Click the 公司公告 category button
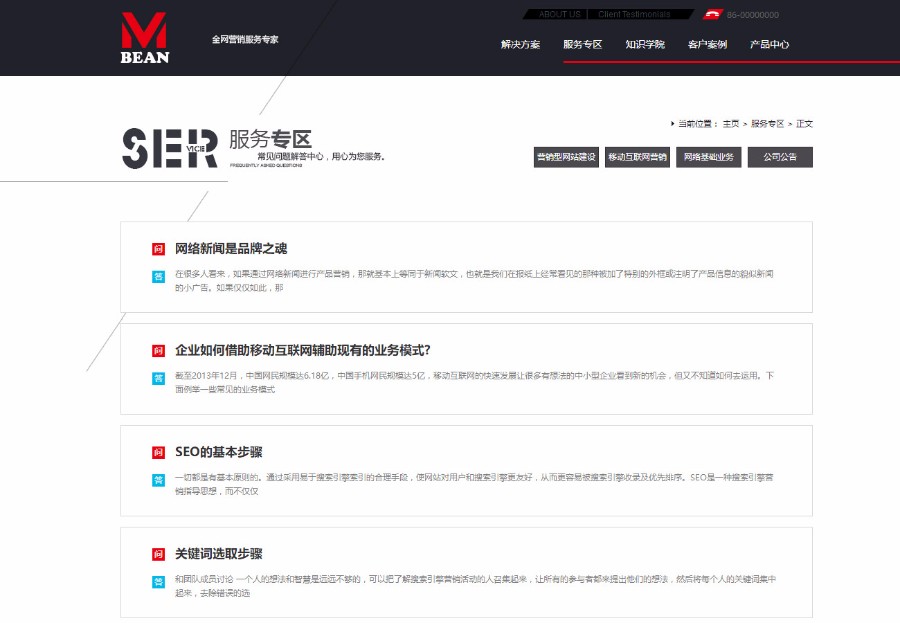Screen dimensions: 900x623 pos(780,157)
